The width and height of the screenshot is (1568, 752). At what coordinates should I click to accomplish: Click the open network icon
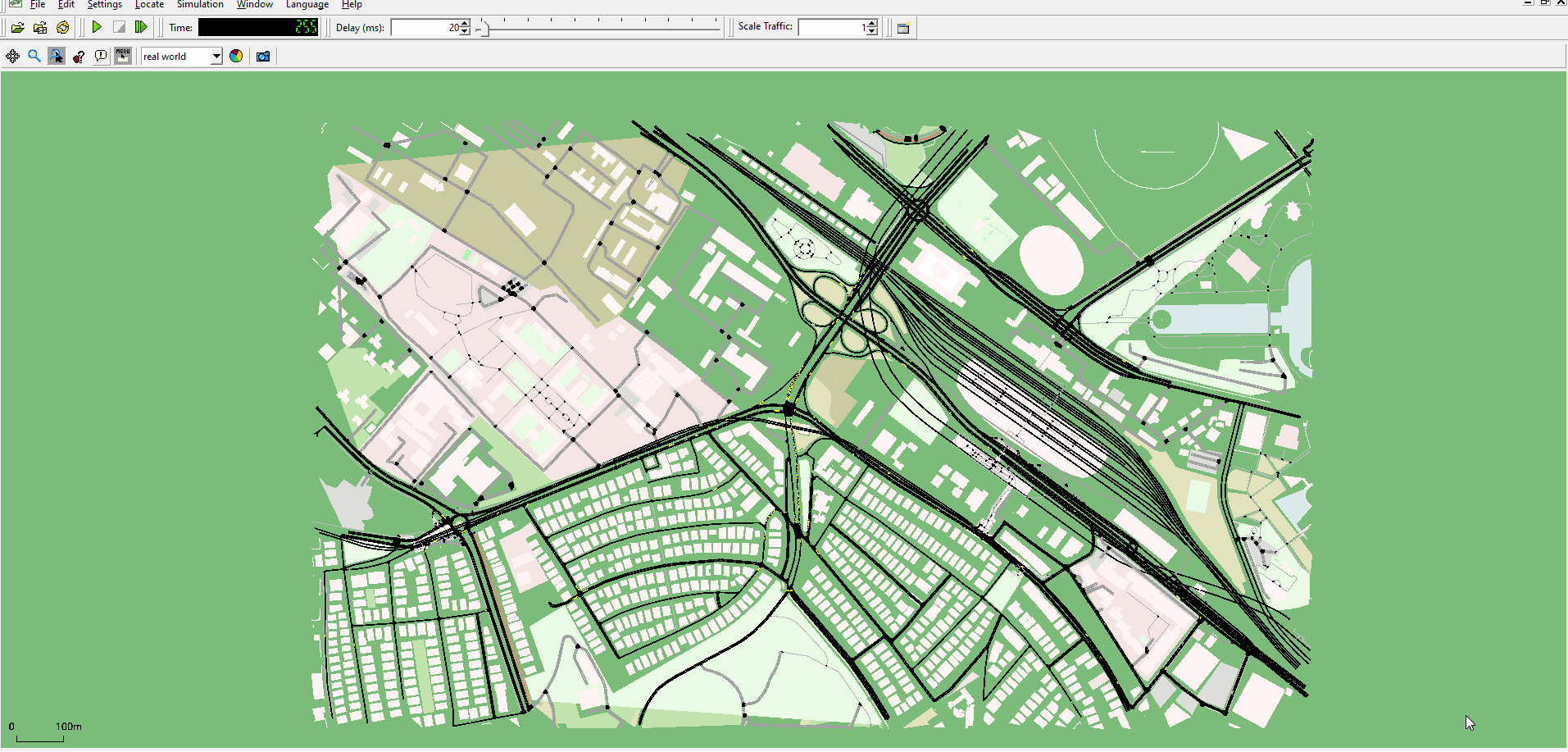click(40, 27)
